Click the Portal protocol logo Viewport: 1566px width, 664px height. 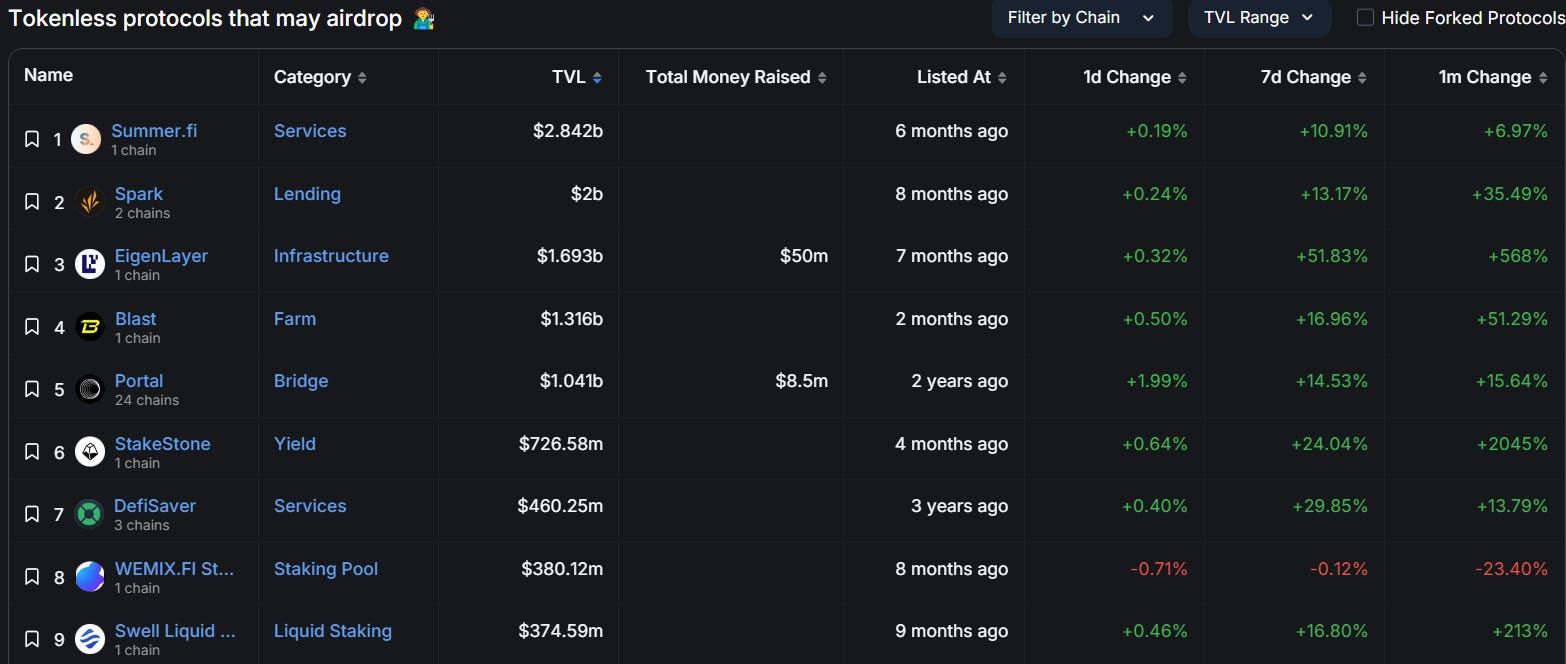click(x=90, y=389)
